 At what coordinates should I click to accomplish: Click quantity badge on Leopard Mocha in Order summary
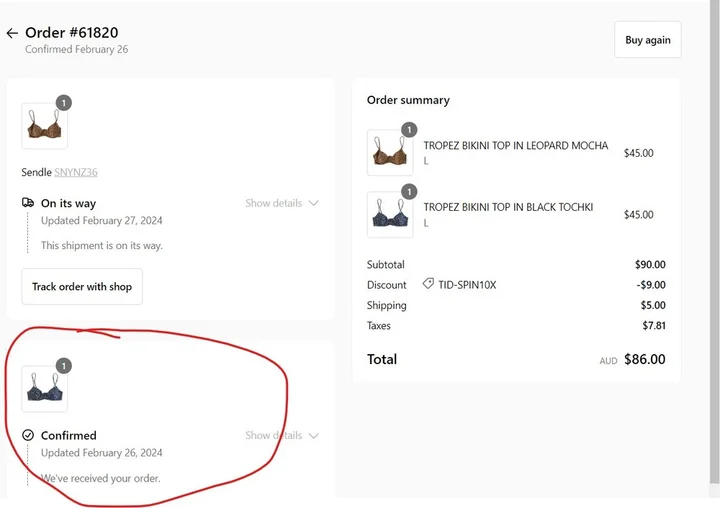click(x=409, y=129)
